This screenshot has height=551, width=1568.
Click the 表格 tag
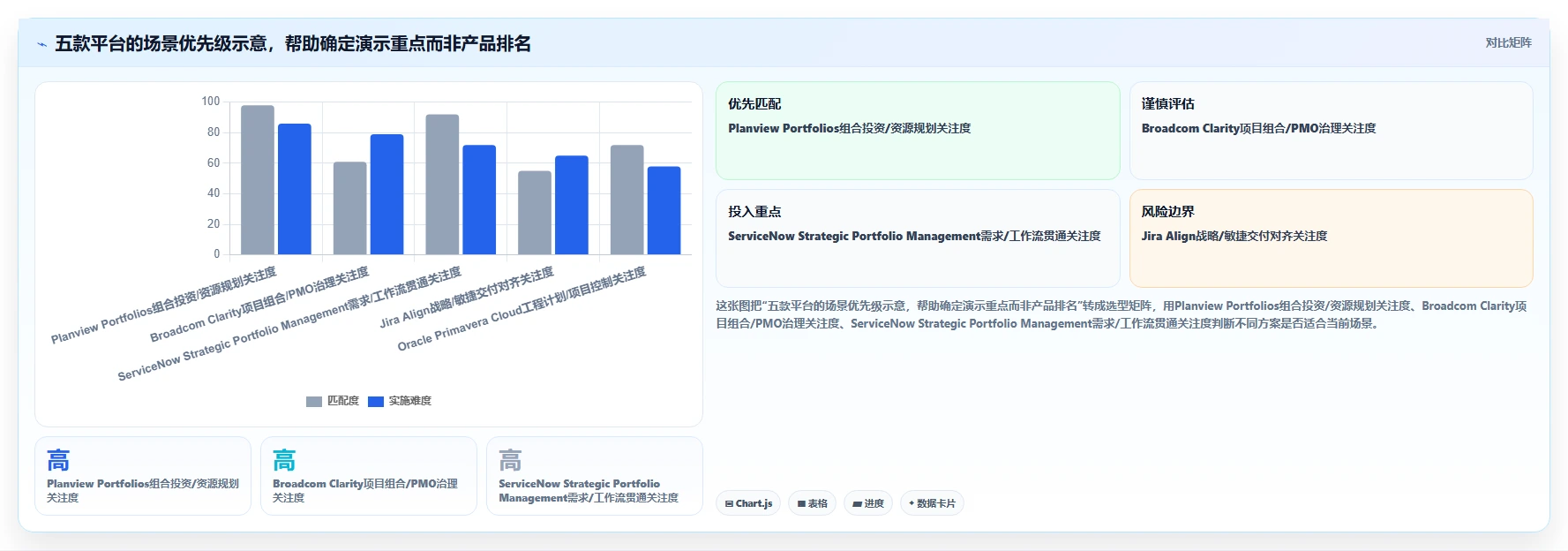click(x=812, y=503)
